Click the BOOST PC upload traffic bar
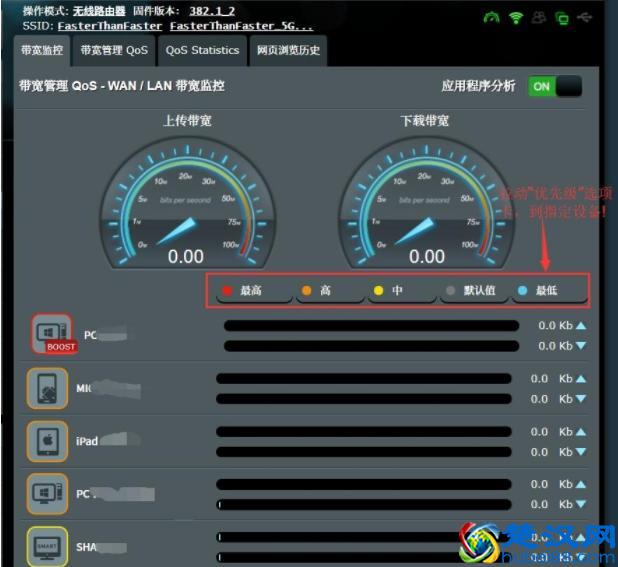This screenshot has height=567, width=618. point(371,325)
